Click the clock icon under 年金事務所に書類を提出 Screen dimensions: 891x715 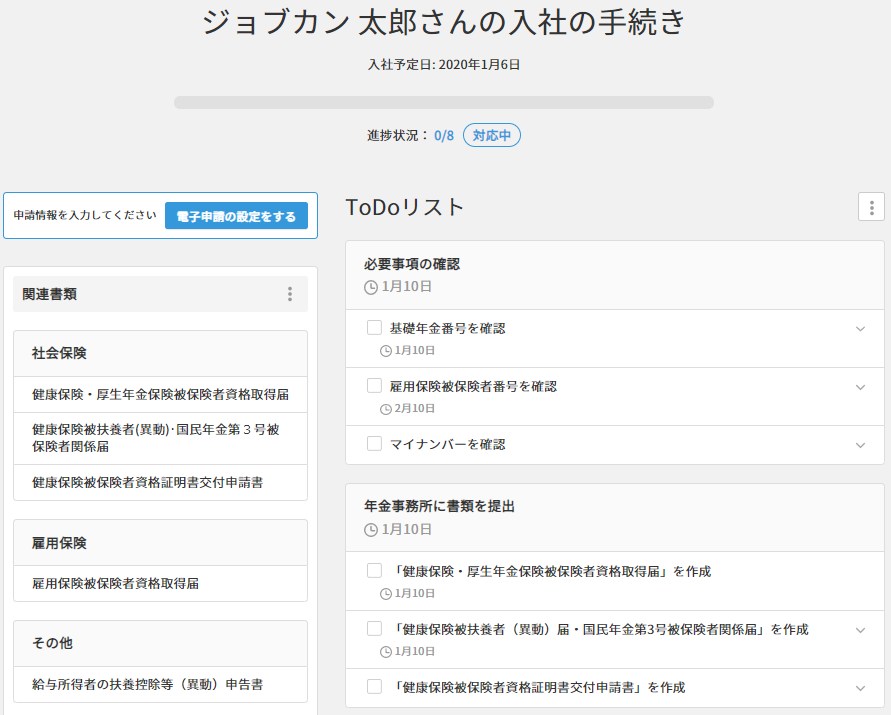[371, 529]
